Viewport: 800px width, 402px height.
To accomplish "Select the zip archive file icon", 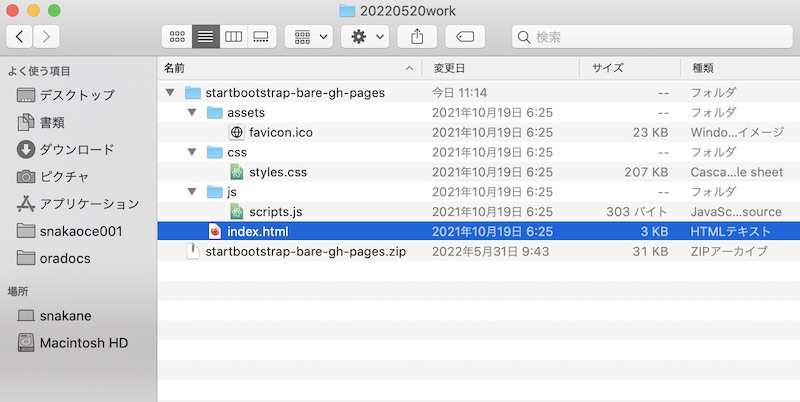I will tap(193, 251).
